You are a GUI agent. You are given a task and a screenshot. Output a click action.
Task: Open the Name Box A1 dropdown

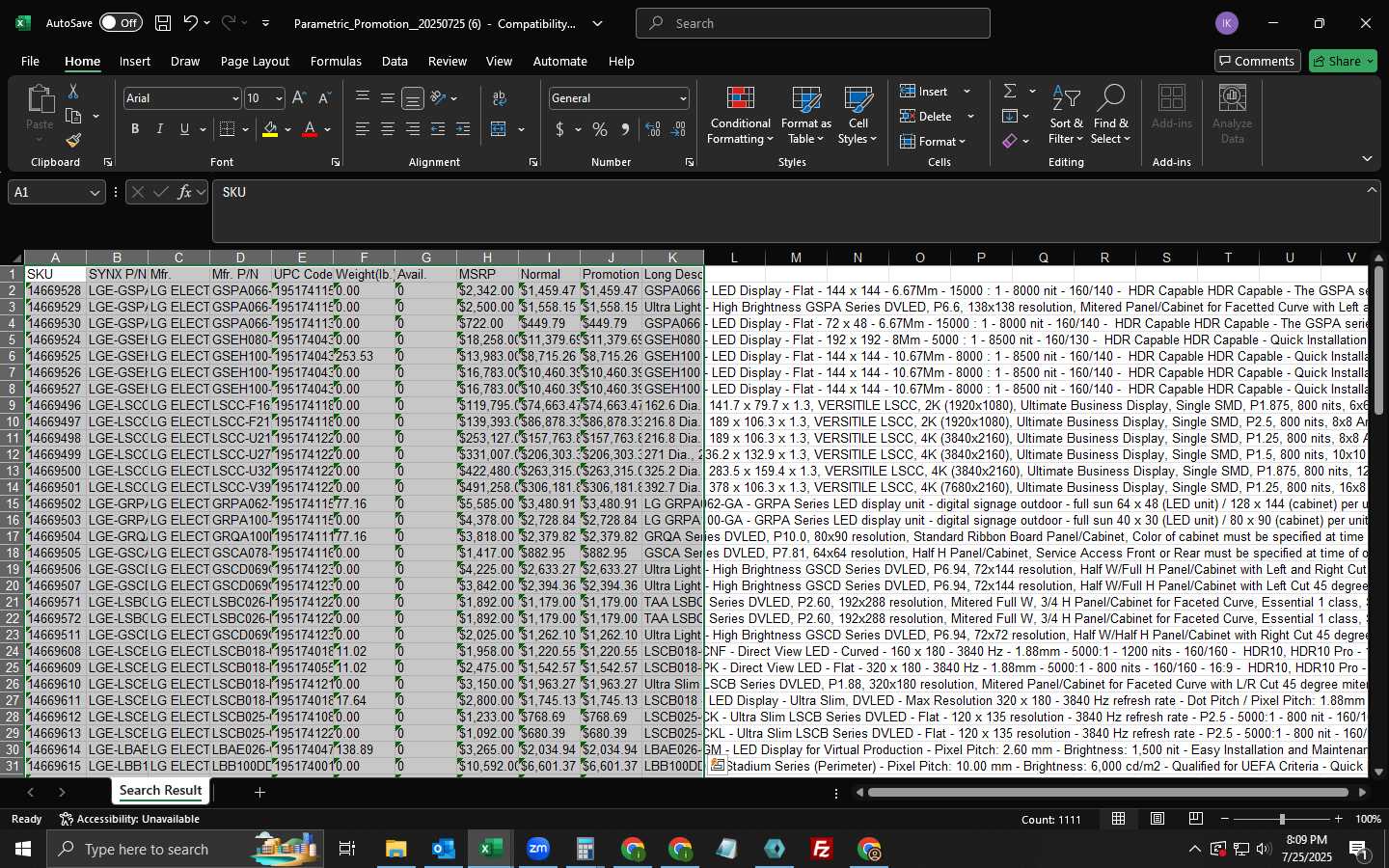click(95, 193)
